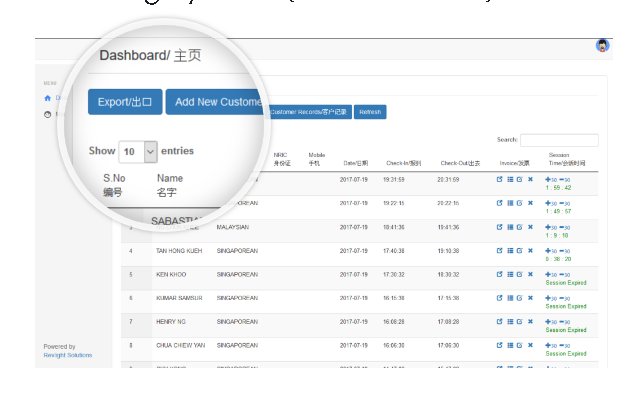Viewport: 630px width, 414px height.
Task: Delete the KEN KHOO record with X icon
Action: point(530,275)
